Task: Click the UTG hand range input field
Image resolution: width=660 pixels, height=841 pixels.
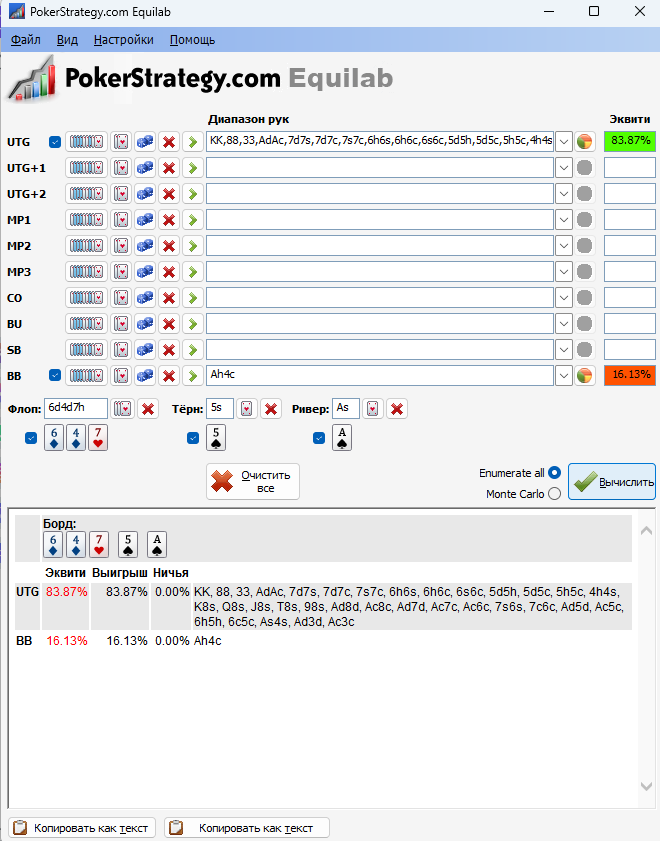Action: [380, 142]
